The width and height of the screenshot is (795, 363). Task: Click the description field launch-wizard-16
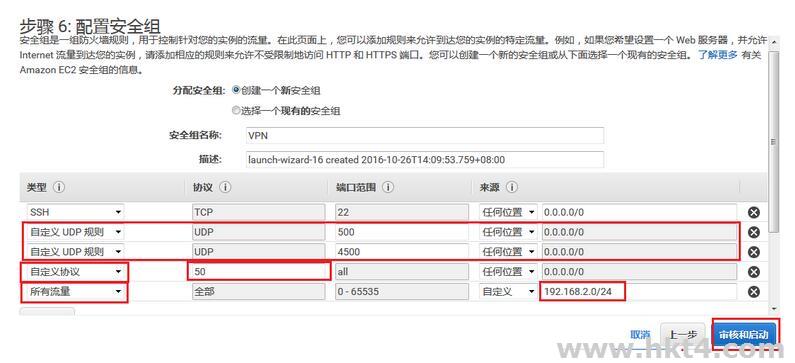pos(424,159)
